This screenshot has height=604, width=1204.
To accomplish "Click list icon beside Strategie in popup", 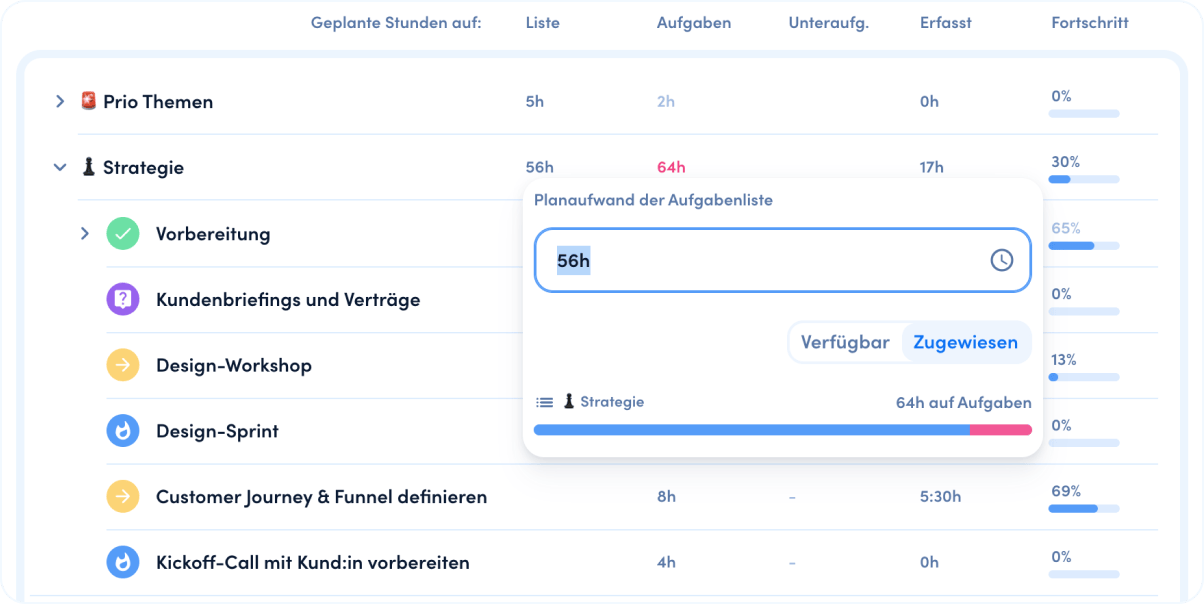I will tap(544, 402).
